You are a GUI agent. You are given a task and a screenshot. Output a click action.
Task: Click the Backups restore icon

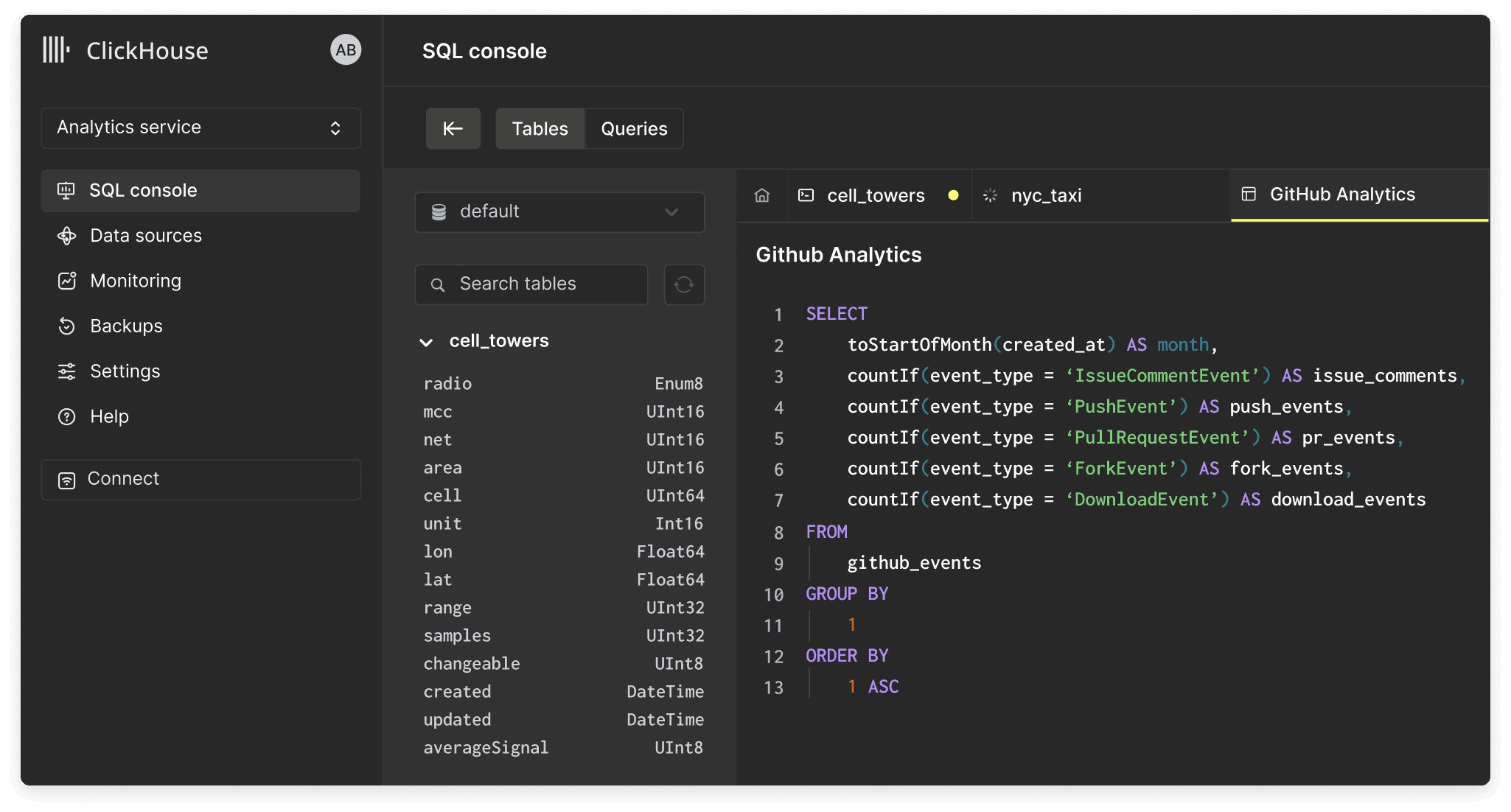coord(66,326)
